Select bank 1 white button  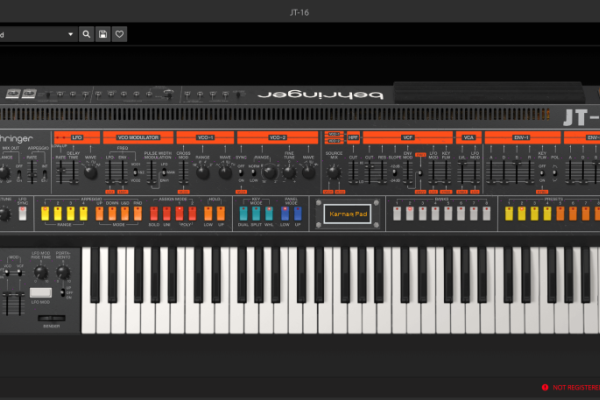click(397, 214)
